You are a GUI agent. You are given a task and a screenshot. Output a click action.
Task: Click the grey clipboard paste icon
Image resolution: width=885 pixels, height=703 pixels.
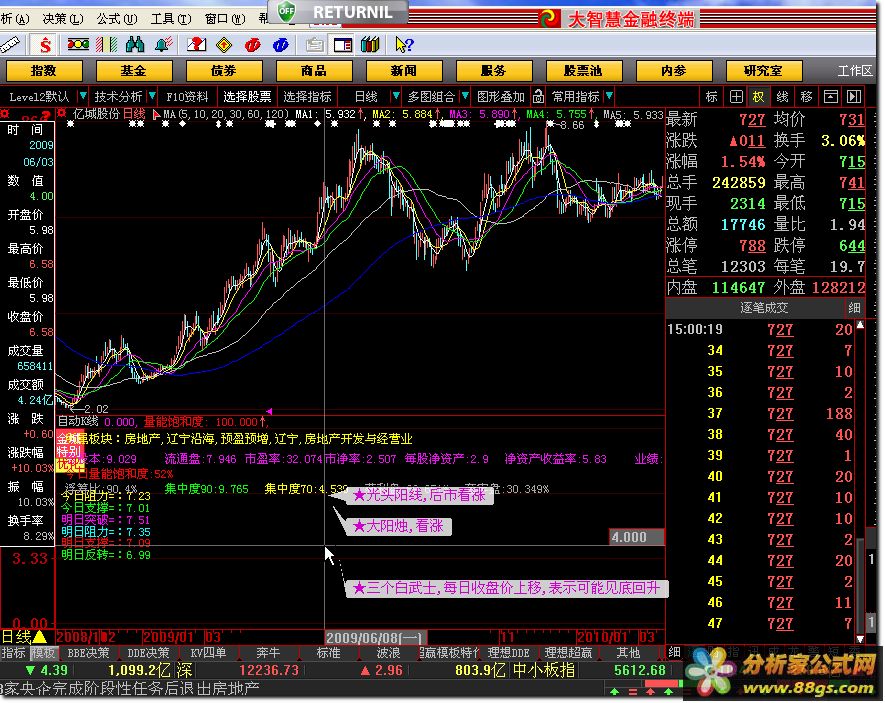click(x=314, y=45)
